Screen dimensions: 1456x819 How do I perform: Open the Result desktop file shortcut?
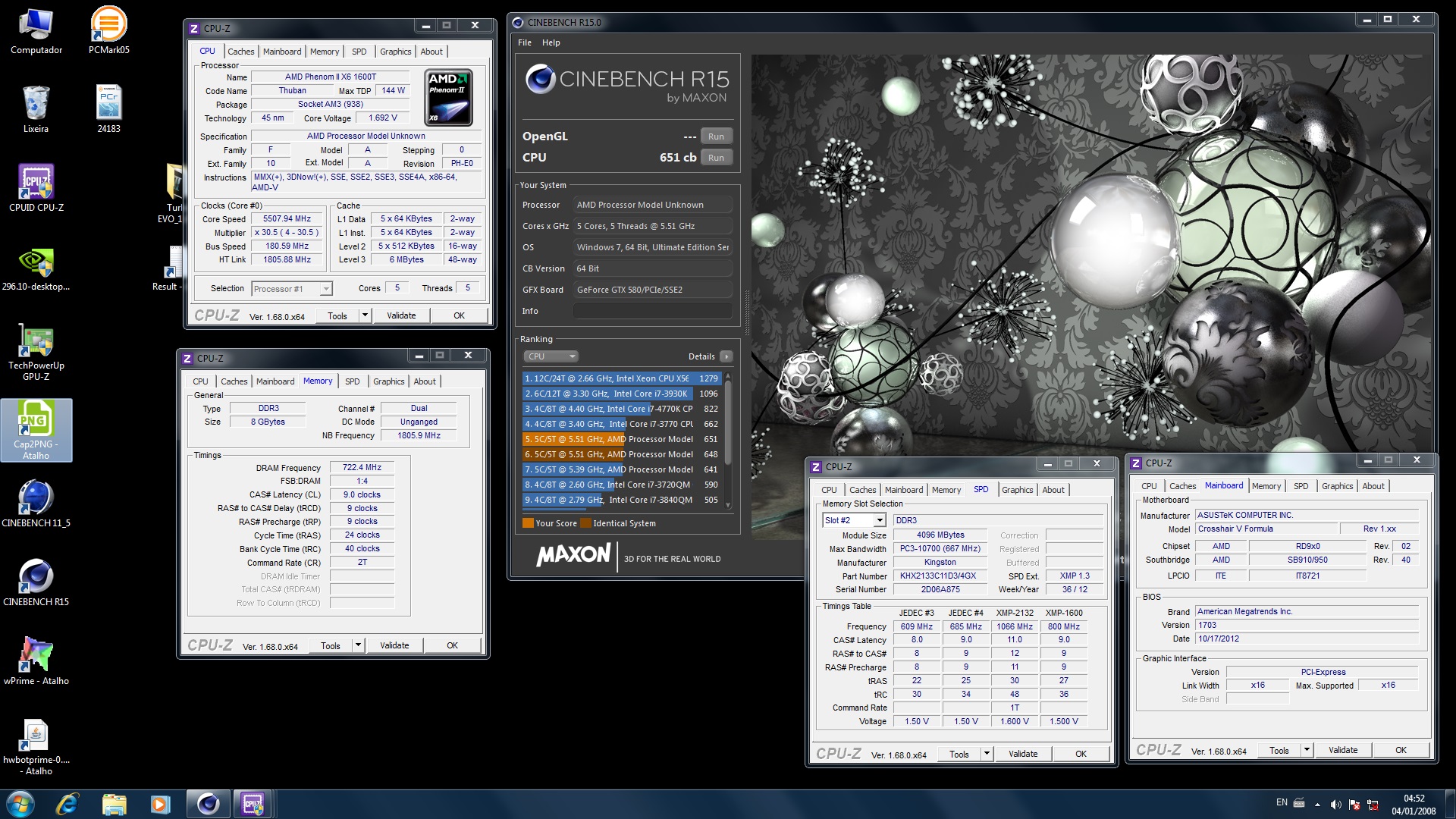click(x=171, y=268)
